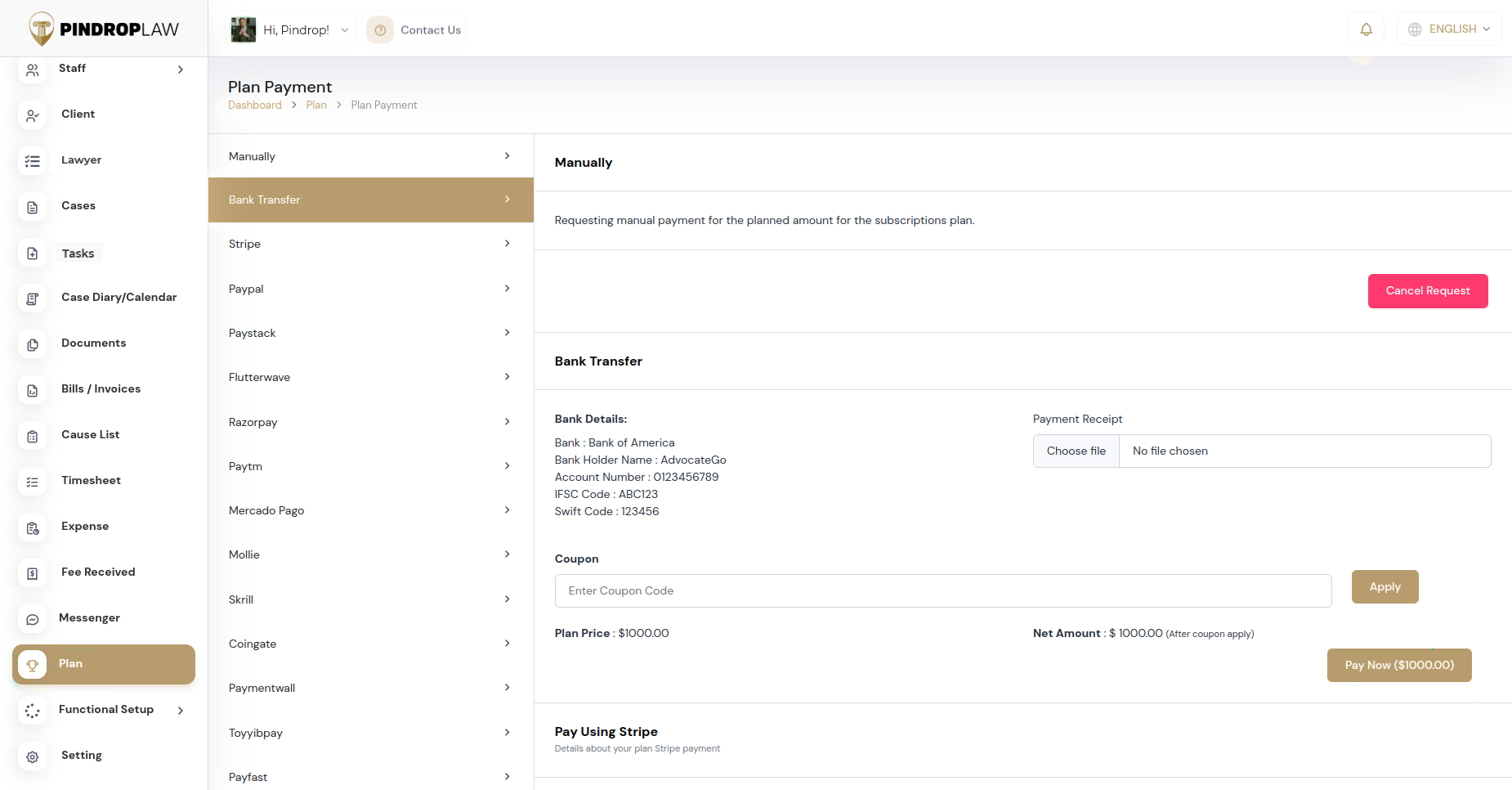Go to Dashboard breadcrumb link
The image size is (1512, 790).
255,105
